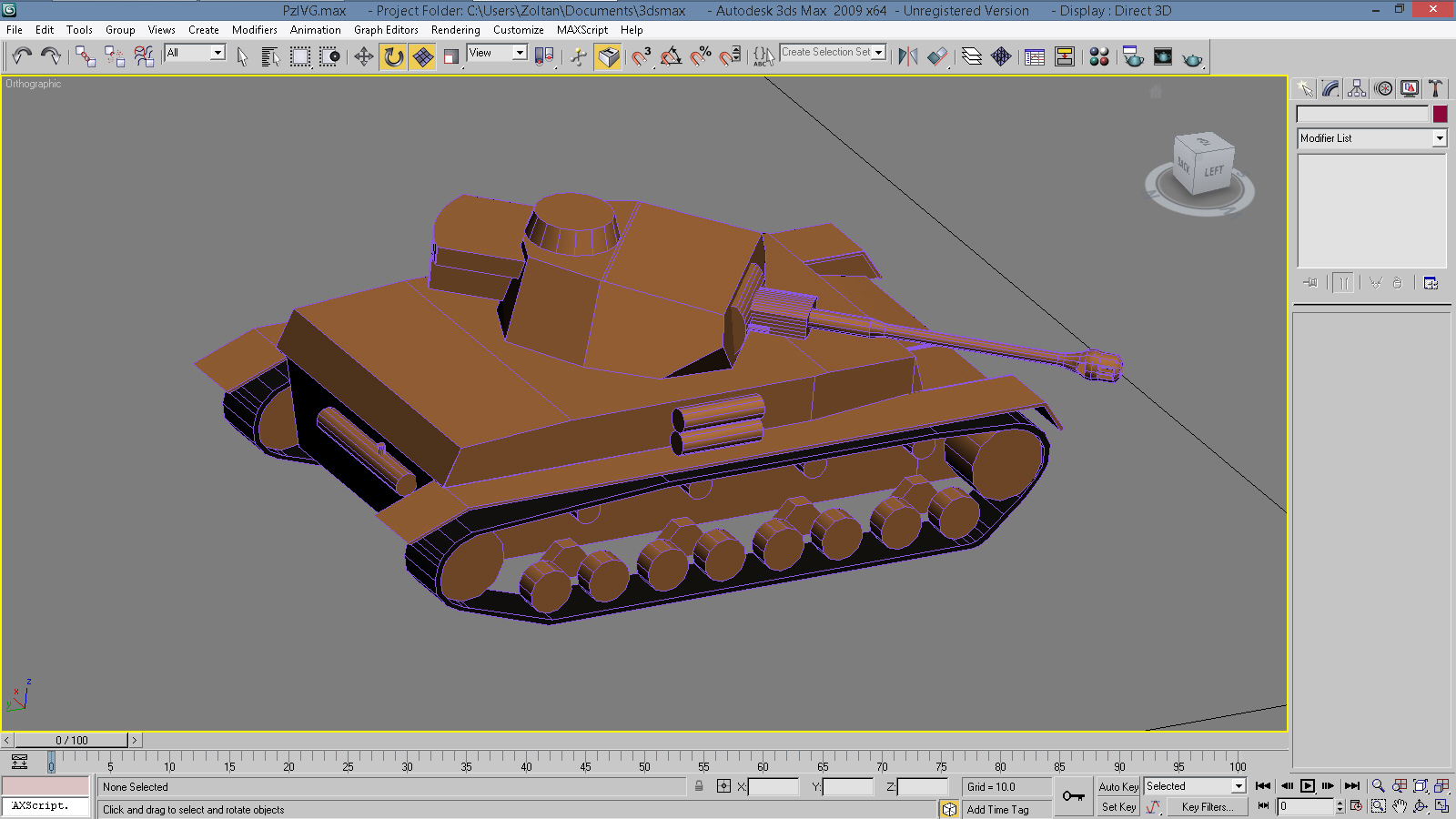The image size is (1456, 819).
Task: Open the Layer Manager icon
Action: (972, 56)
